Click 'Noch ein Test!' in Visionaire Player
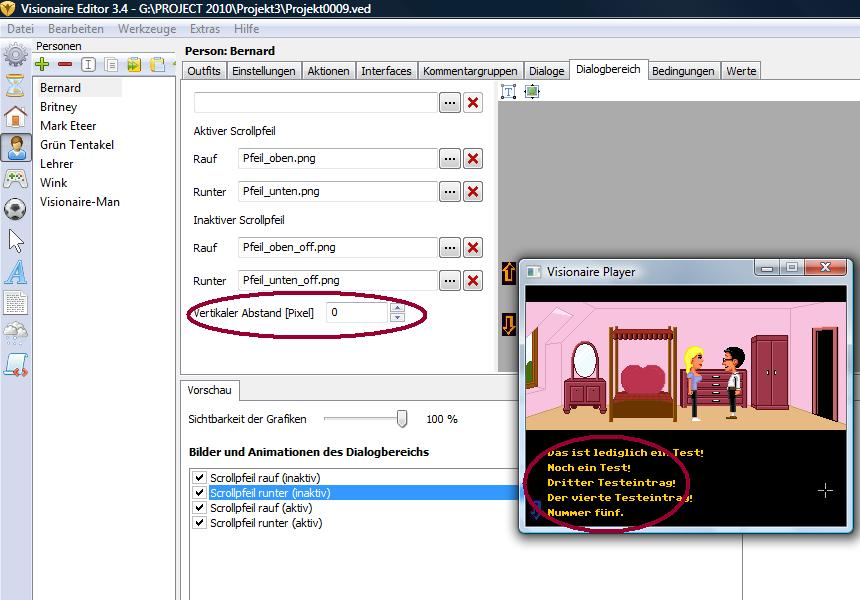This screenshot has height=600, width=860. pos(589,468)
